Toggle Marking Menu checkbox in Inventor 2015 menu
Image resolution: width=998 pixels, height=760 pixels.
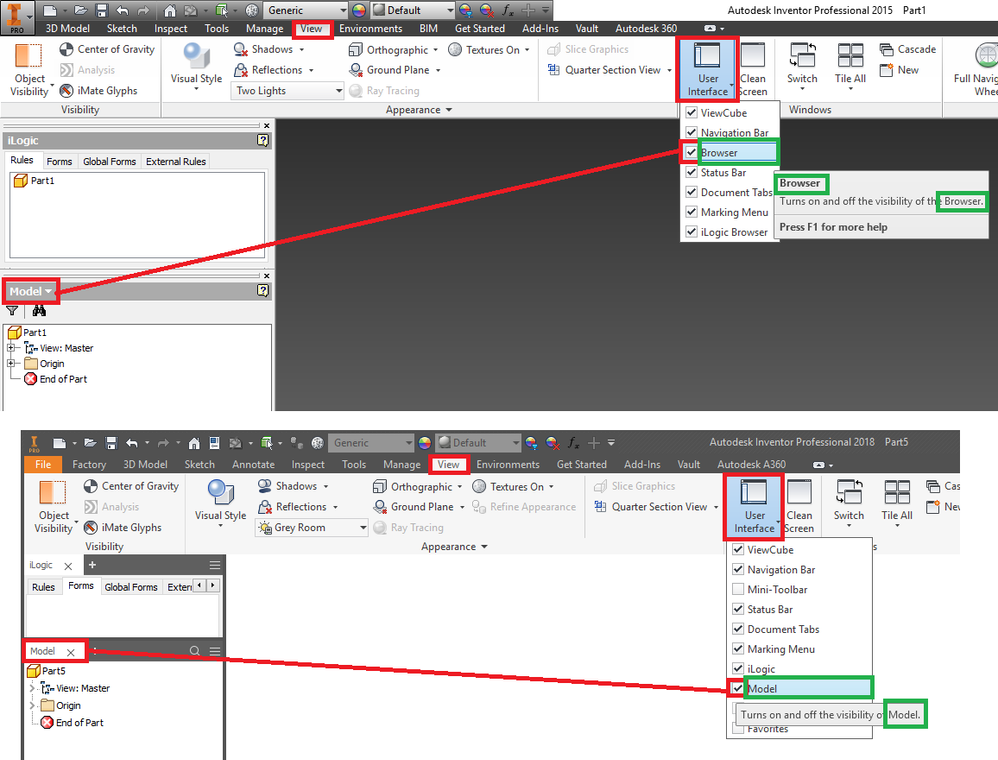tap(691, 212)
